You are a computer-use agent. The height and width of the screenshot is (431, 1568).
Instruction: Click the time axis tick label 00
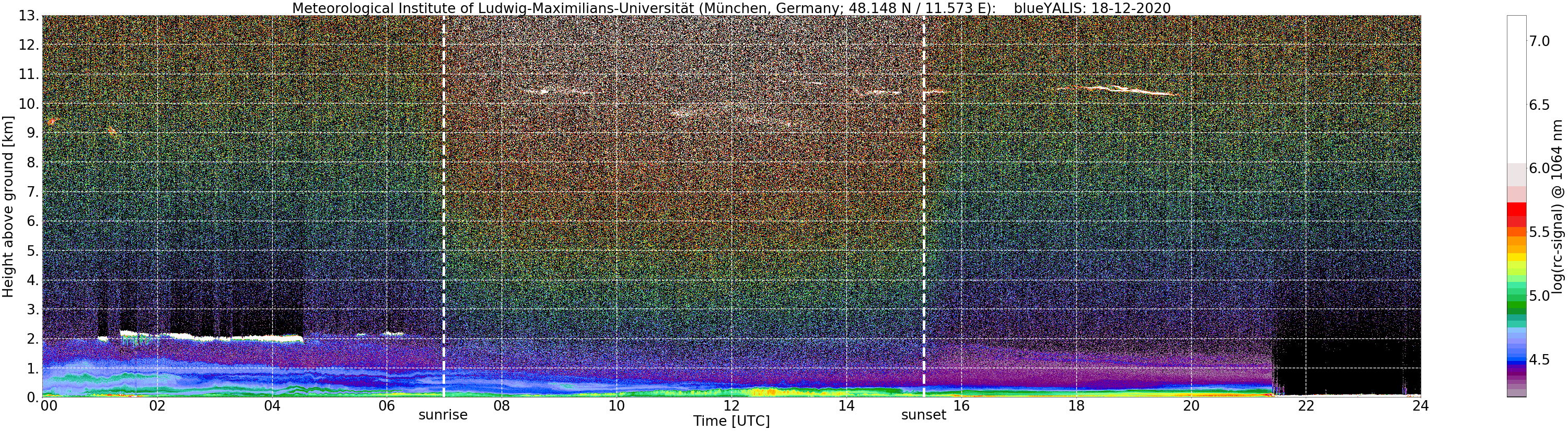point(49,405)
